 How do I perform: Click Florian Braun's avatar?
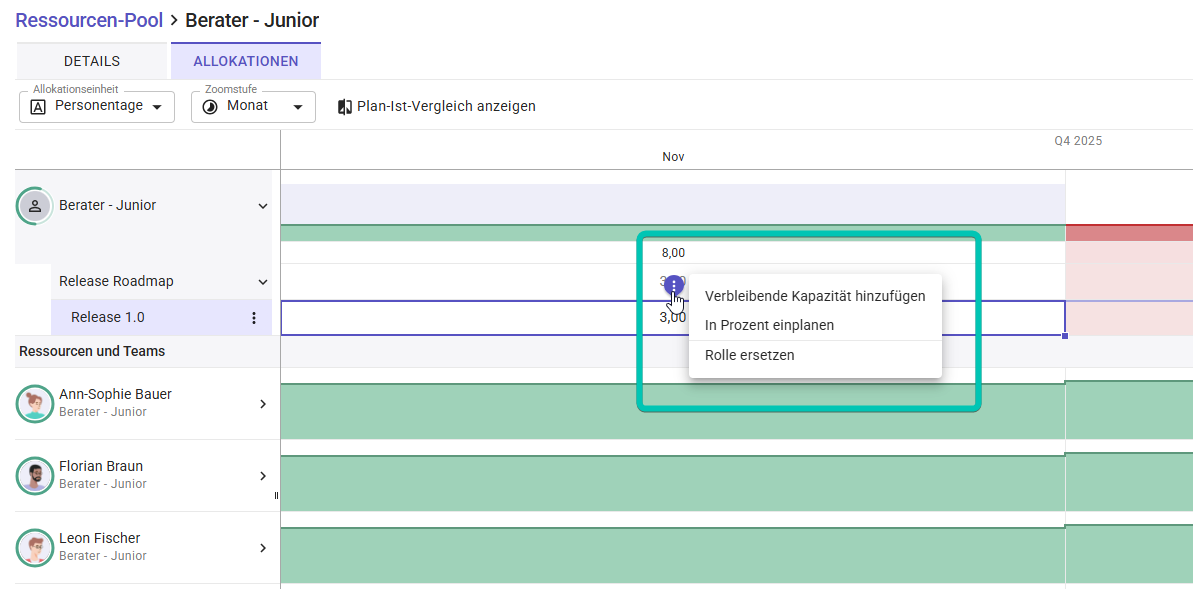tap(35, 476)
